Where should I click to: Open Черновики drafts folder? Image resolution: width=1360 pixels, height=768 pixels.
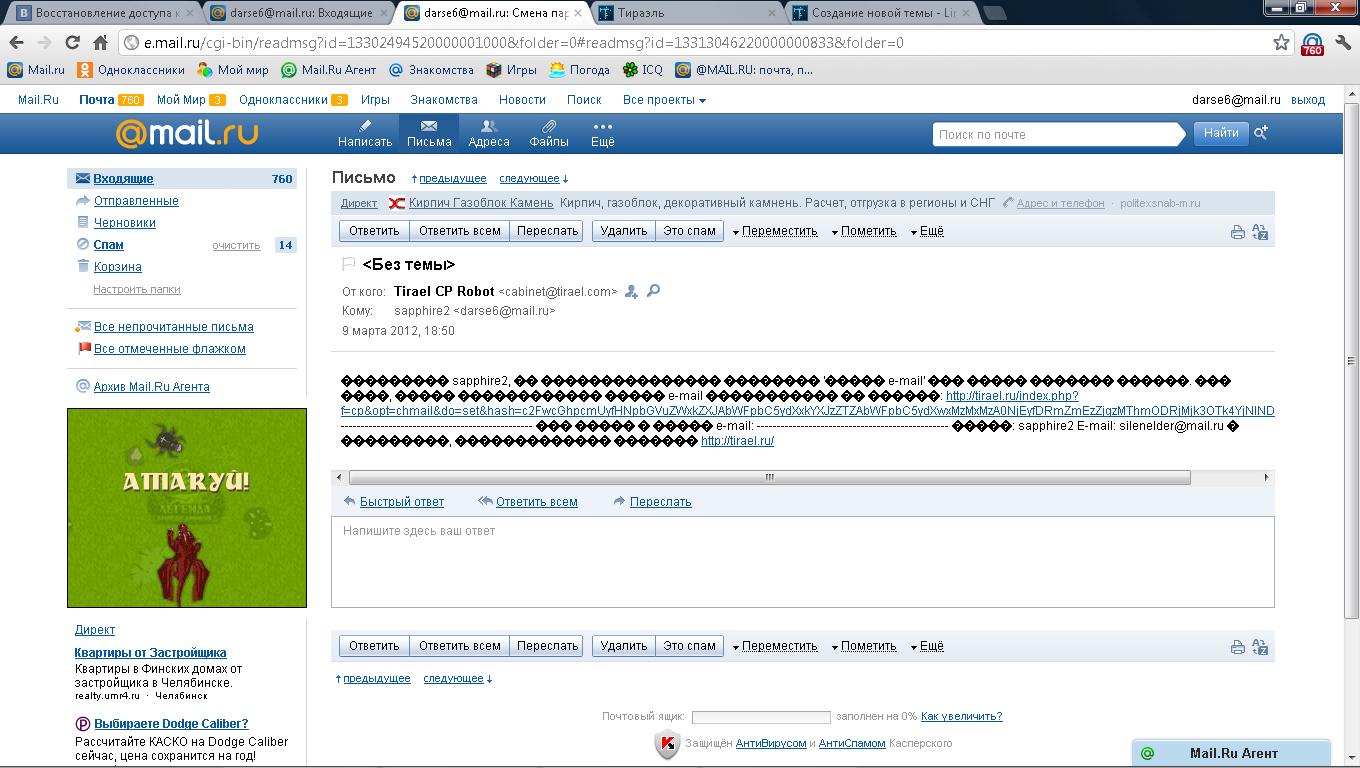click(125, 223)
